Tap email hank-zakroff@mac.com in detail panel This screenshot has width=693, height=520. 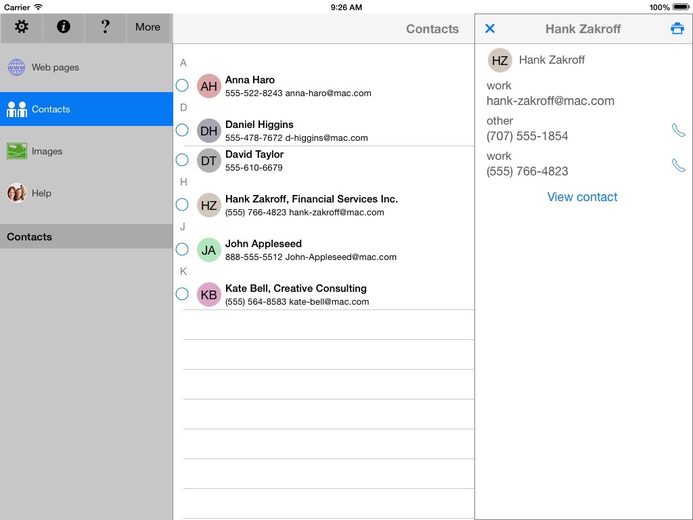(x=550, y=101)
